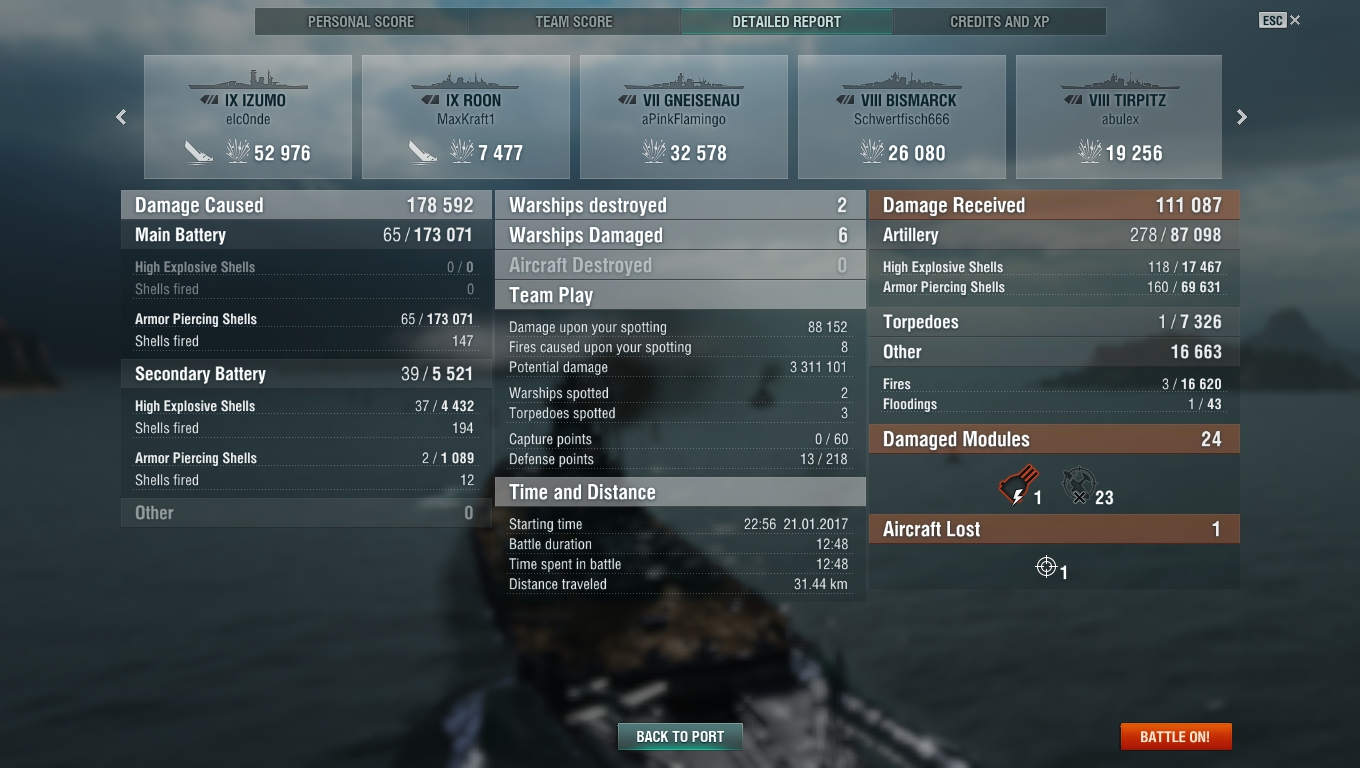Select the VII Gneisenau ship card
The height and width of the screenshot is (768, 1360).
point(684,117)
